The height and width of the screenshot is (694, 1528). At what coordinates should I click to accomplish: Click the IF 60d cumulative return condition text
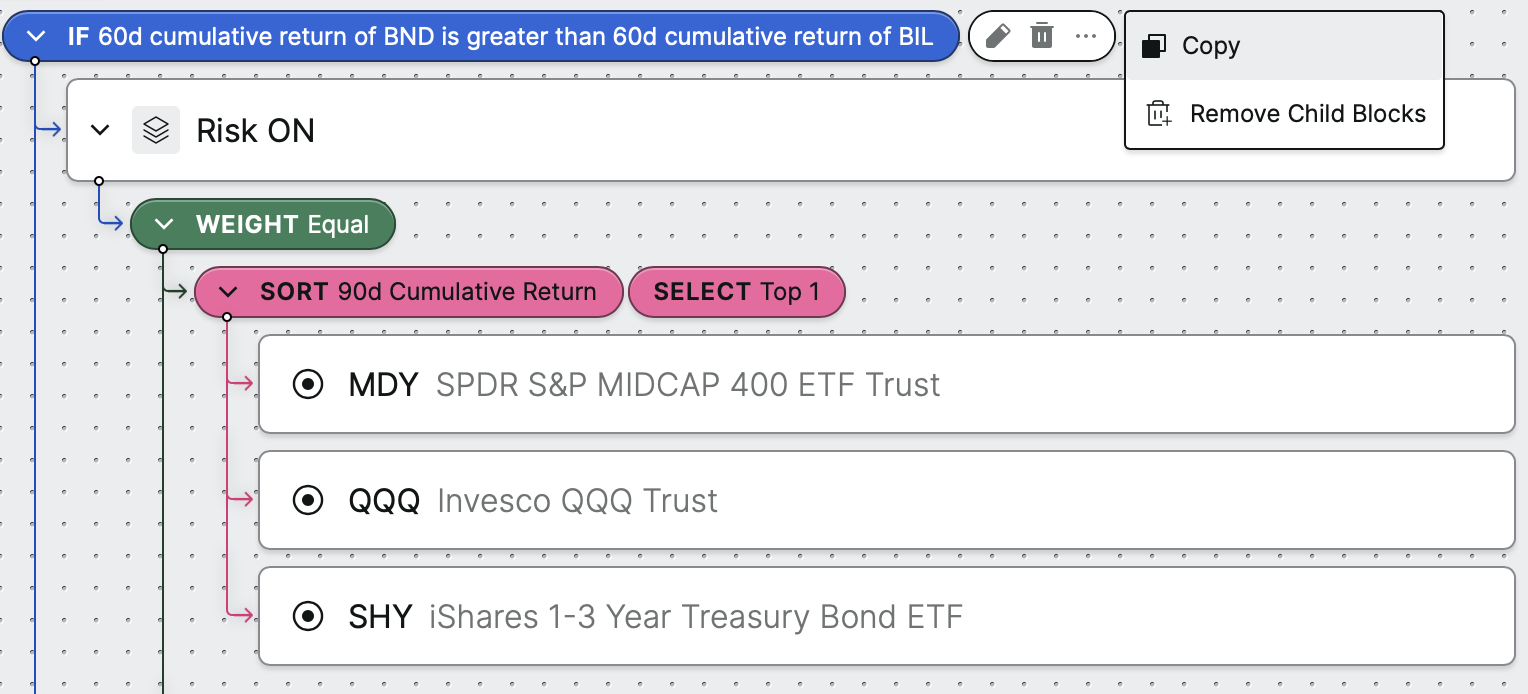pos(500,37)
